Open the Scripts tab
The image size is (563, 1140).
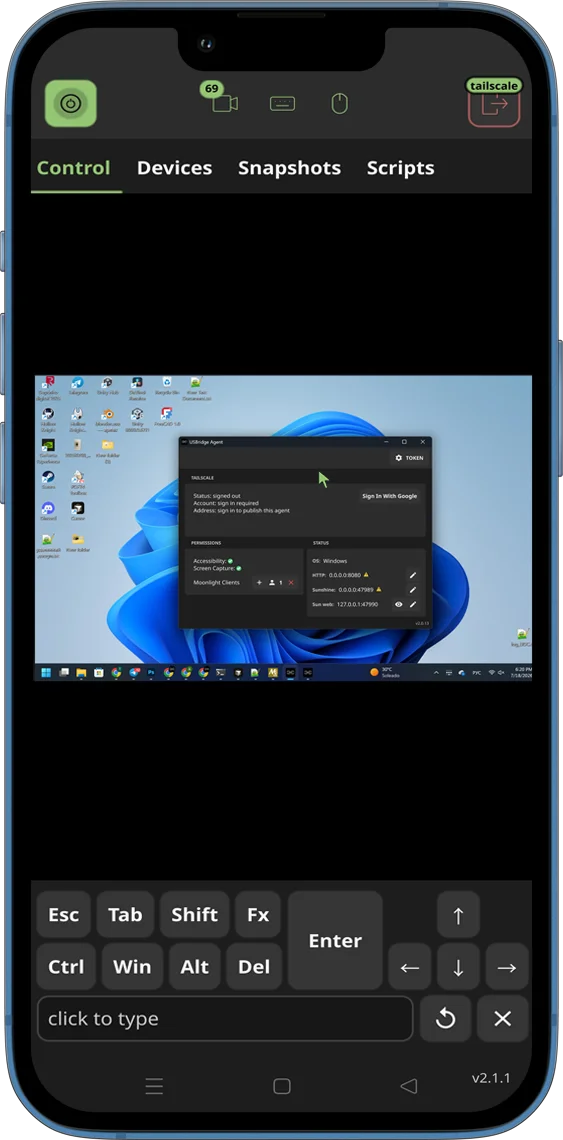400,168
